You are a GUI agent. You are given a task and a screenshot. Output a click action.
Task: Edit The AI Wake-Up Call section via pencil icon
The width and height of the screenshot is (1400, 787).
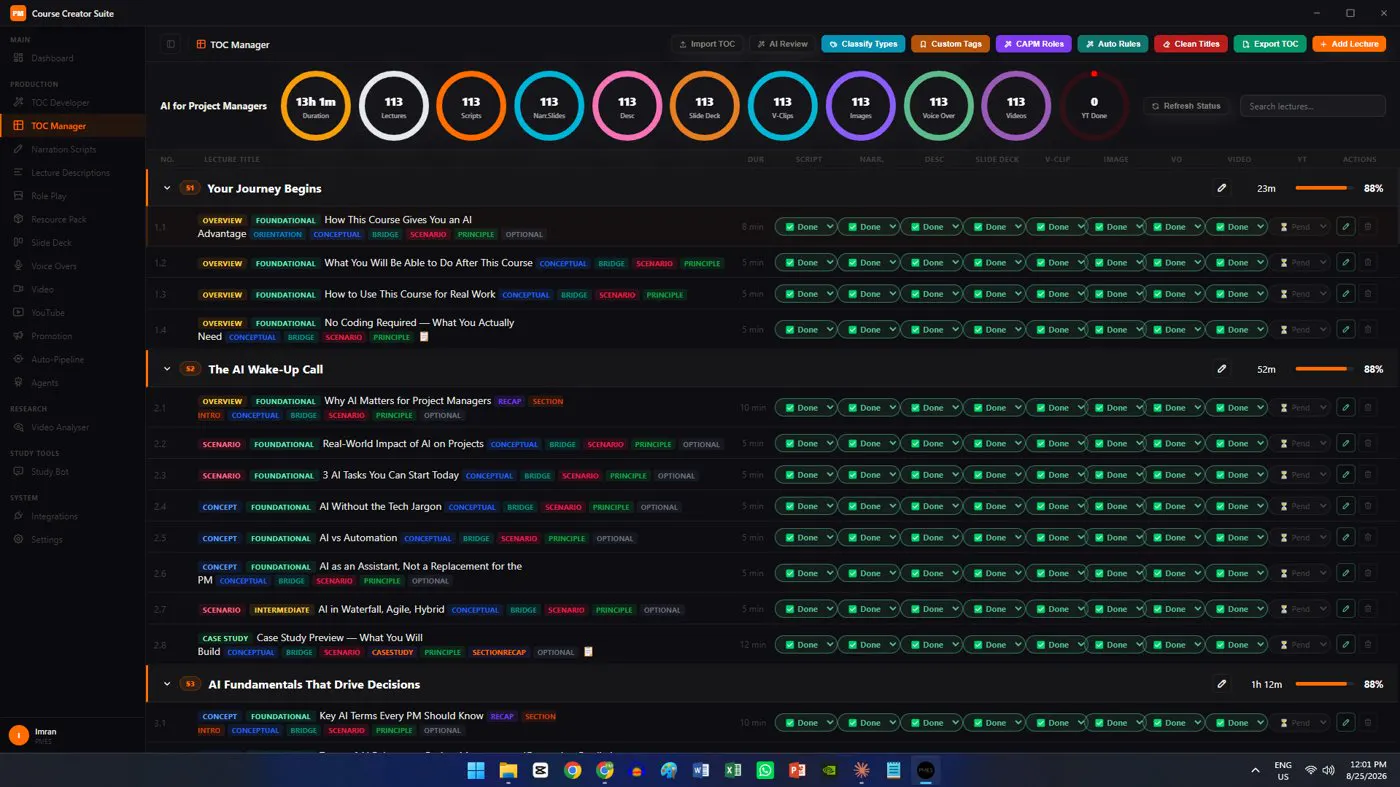pos(1221,369)
